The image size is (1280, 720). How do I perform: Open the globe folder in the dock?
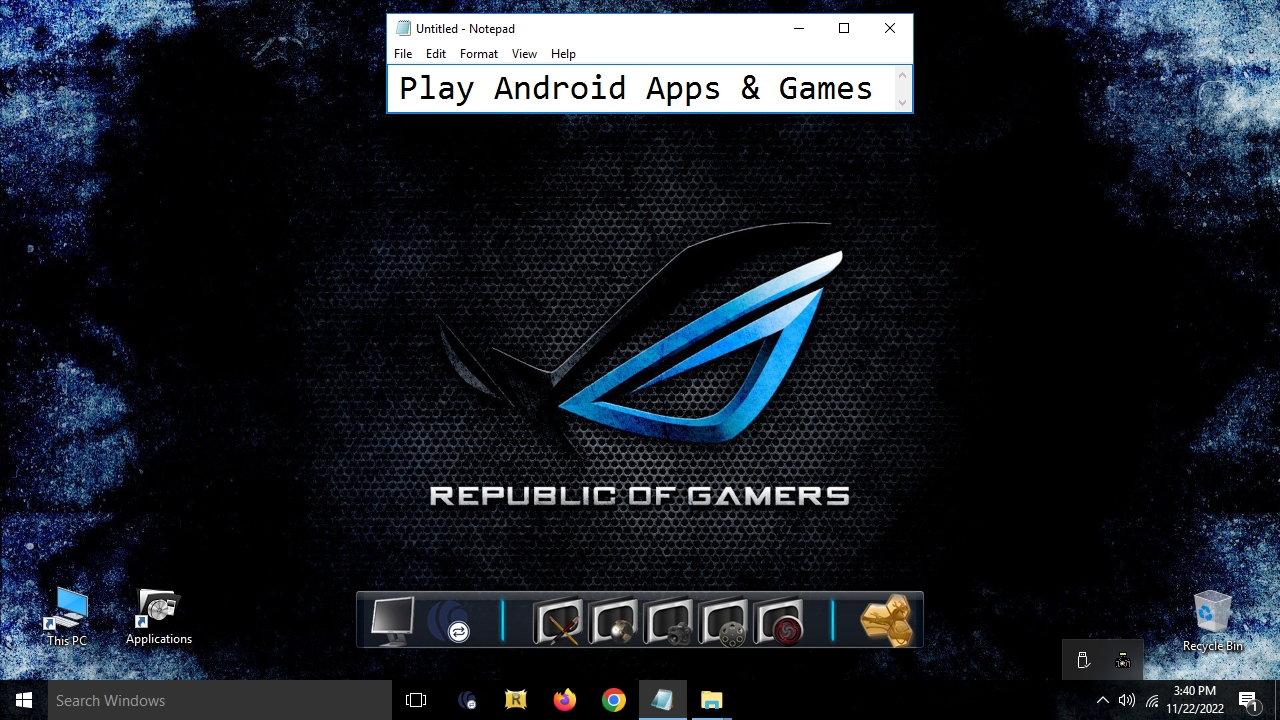pyautogui.click(x=613, y=621)
